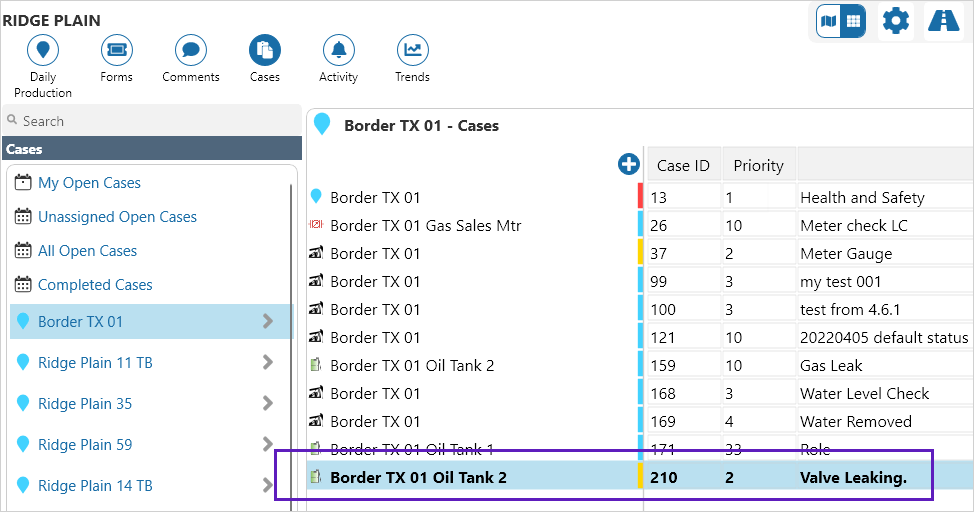Expand the Border TX 01 chevron
Image resolution: width=974 pixels, height=512 pixels.
(267, 321)
